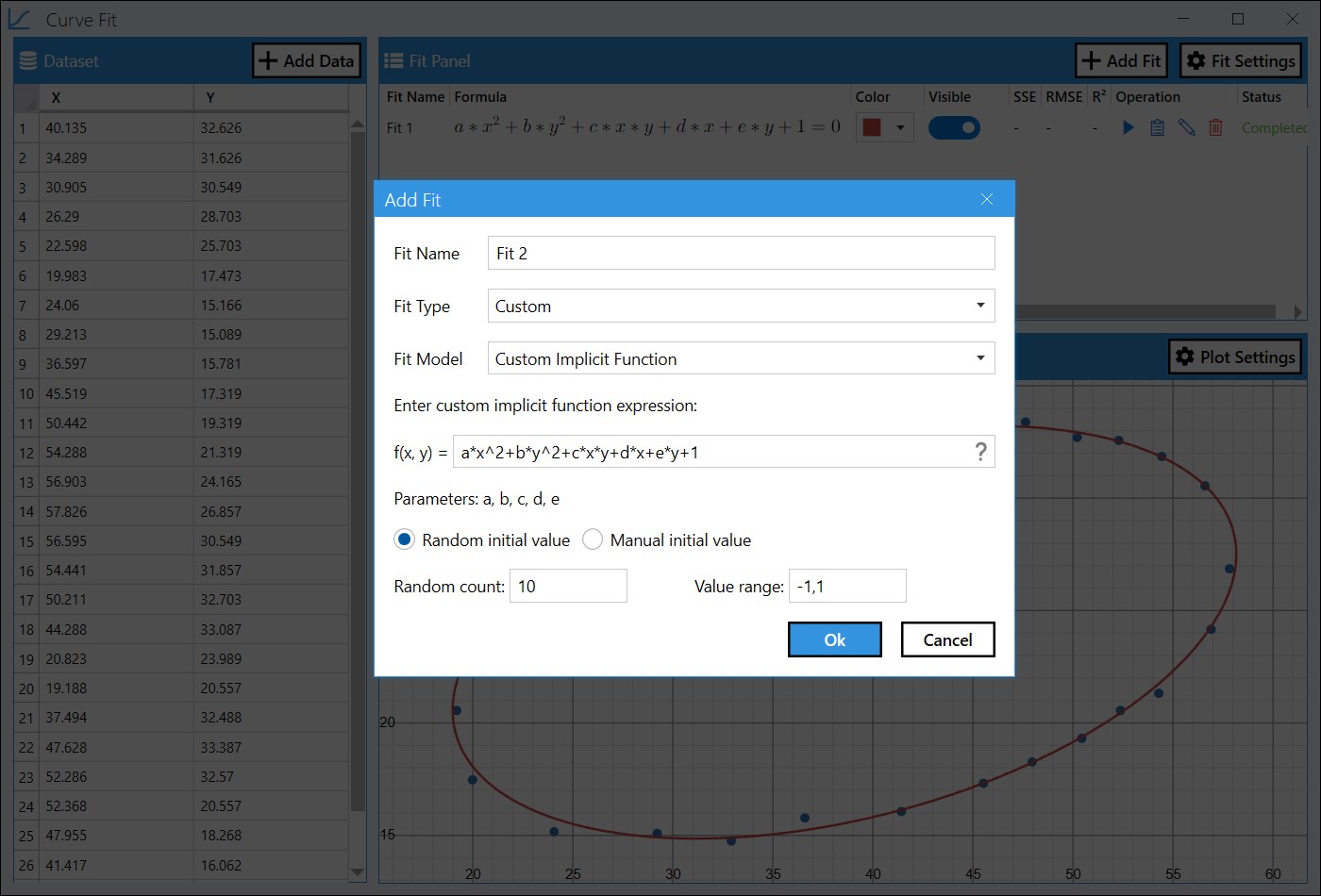1321x896 pixels.
Task: Select cell with Y value 23.989
Action: 271,658
